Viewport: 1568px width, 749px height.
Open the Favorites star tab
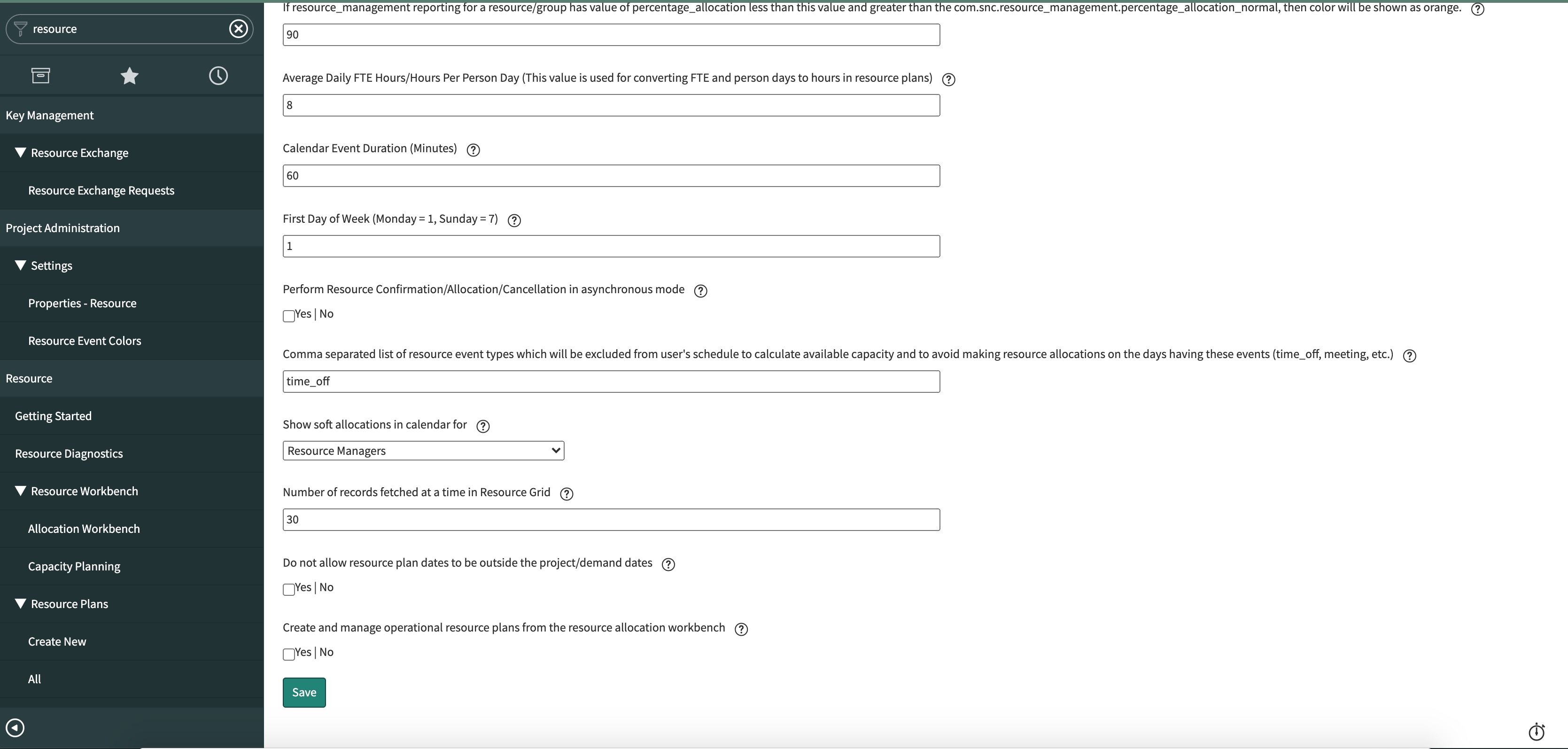pyautogui.click(x=130, y=76)
